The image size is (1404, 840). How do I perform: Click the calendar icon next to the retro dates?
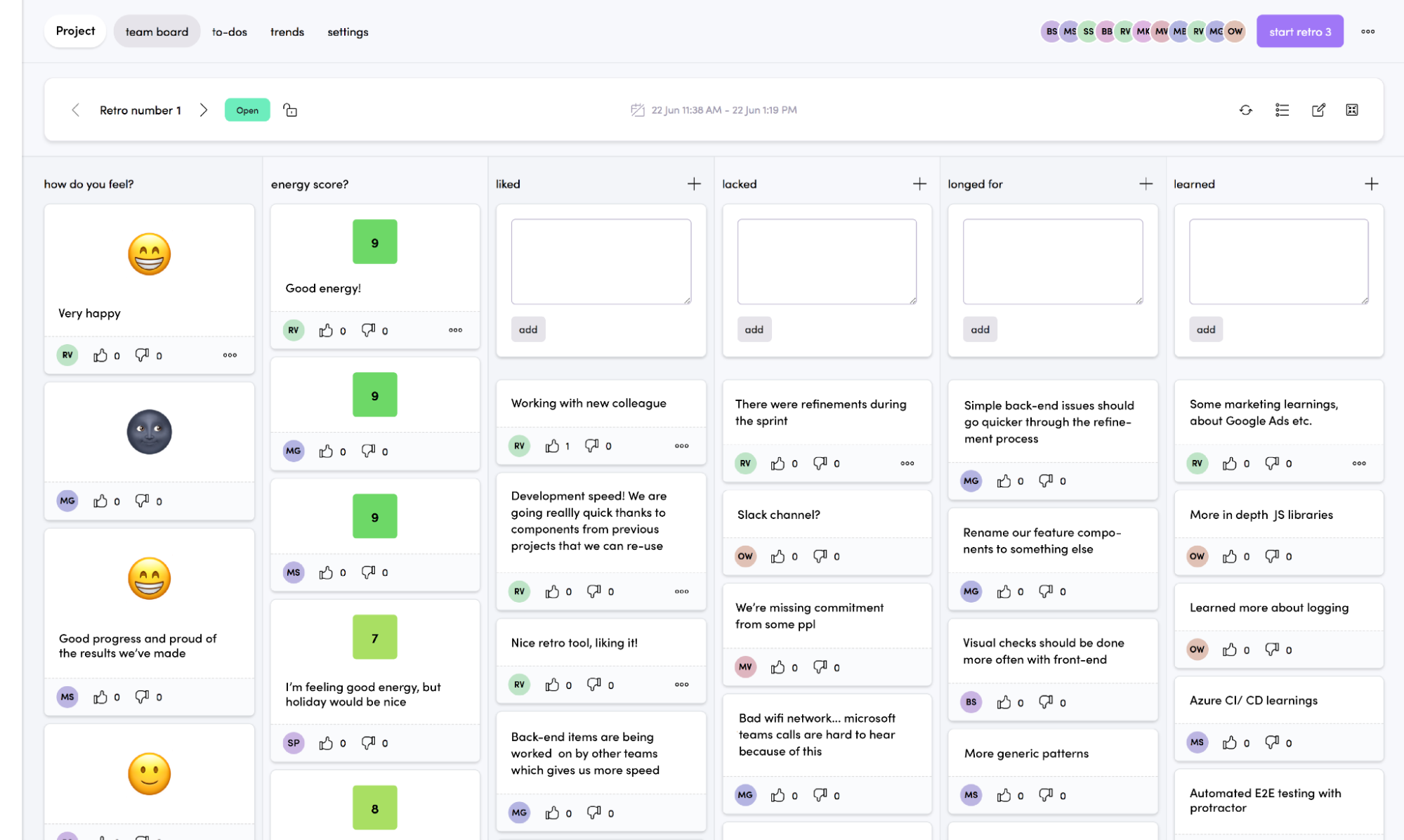point(636,110)
